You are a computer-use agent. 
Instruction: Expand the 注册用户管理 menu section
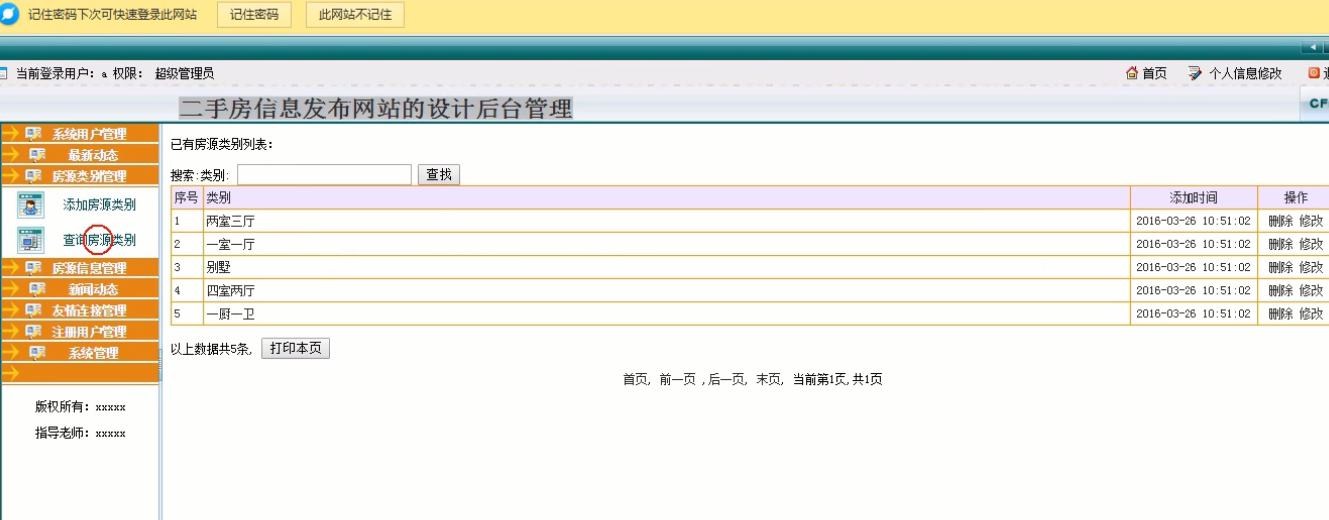pos(89,332)
